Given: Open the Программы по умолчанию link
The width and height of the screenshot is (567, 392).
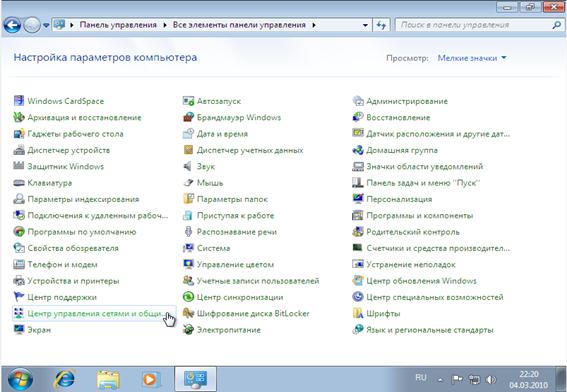Looking at the screenshot, I should tap(82, 232).
